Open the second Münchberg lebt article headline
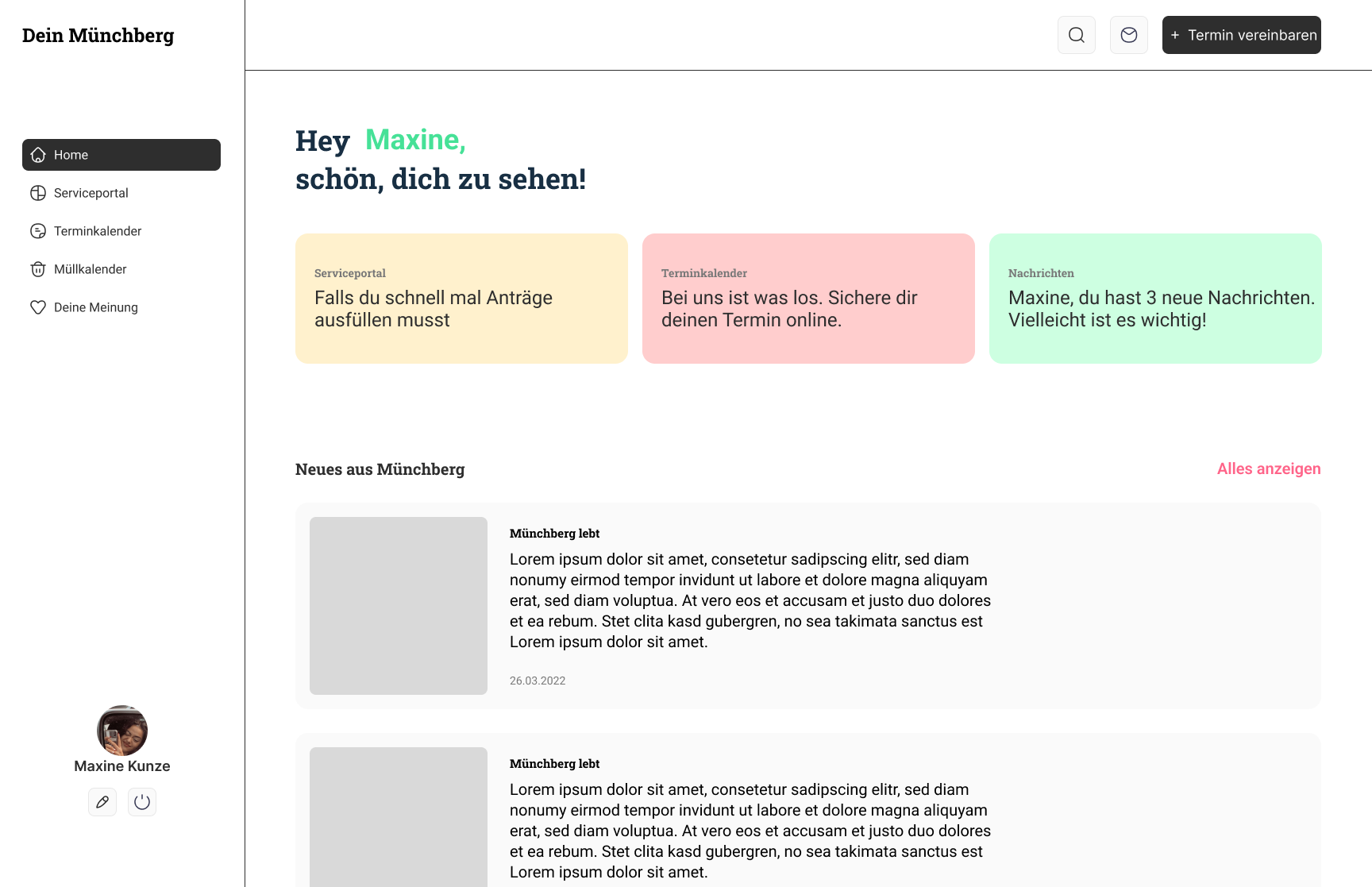The width and height of the screenshot is (1372, 887). 554,764
